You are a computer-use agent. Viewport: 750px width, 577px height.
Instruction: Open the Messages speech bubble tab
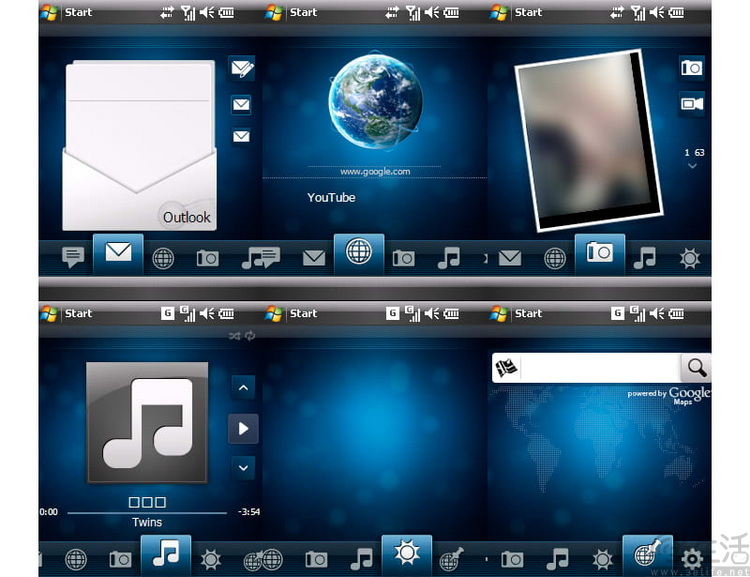72,258
